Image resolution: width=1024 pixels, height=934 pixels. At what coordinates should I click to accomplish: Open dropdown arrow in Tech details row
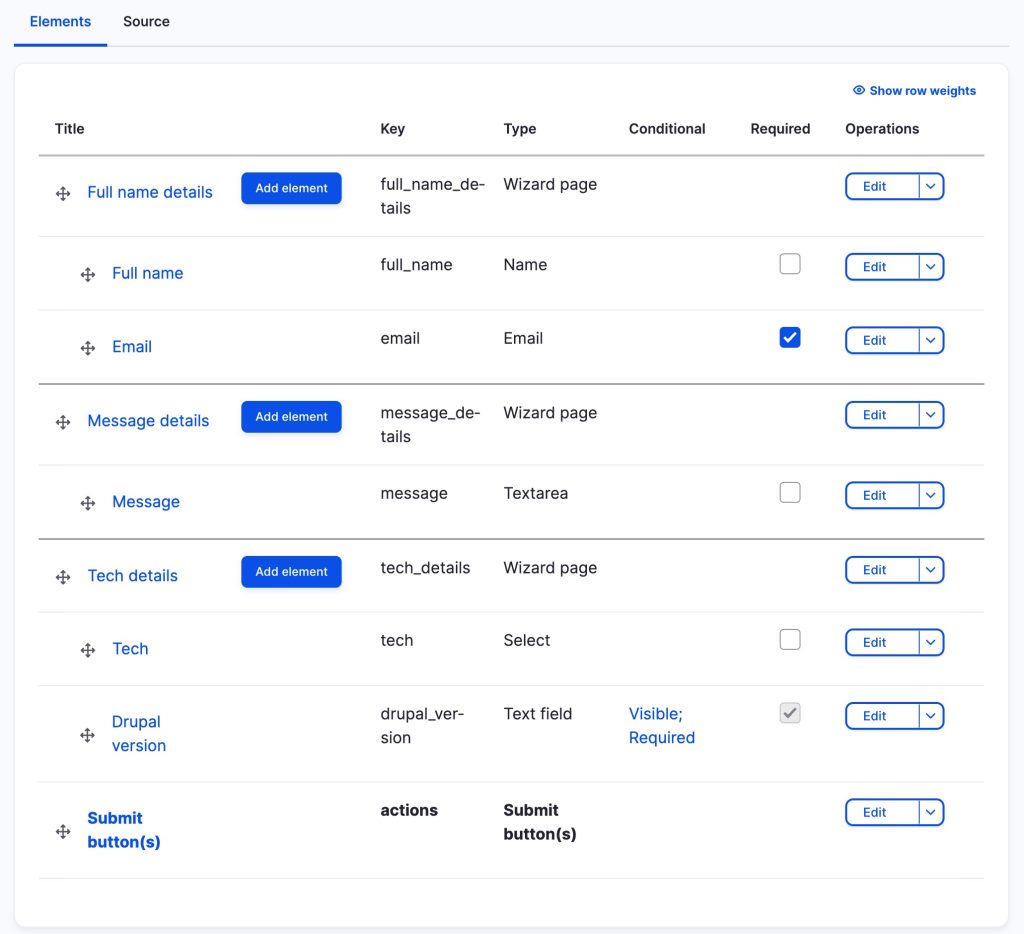[x=931, y=570]
